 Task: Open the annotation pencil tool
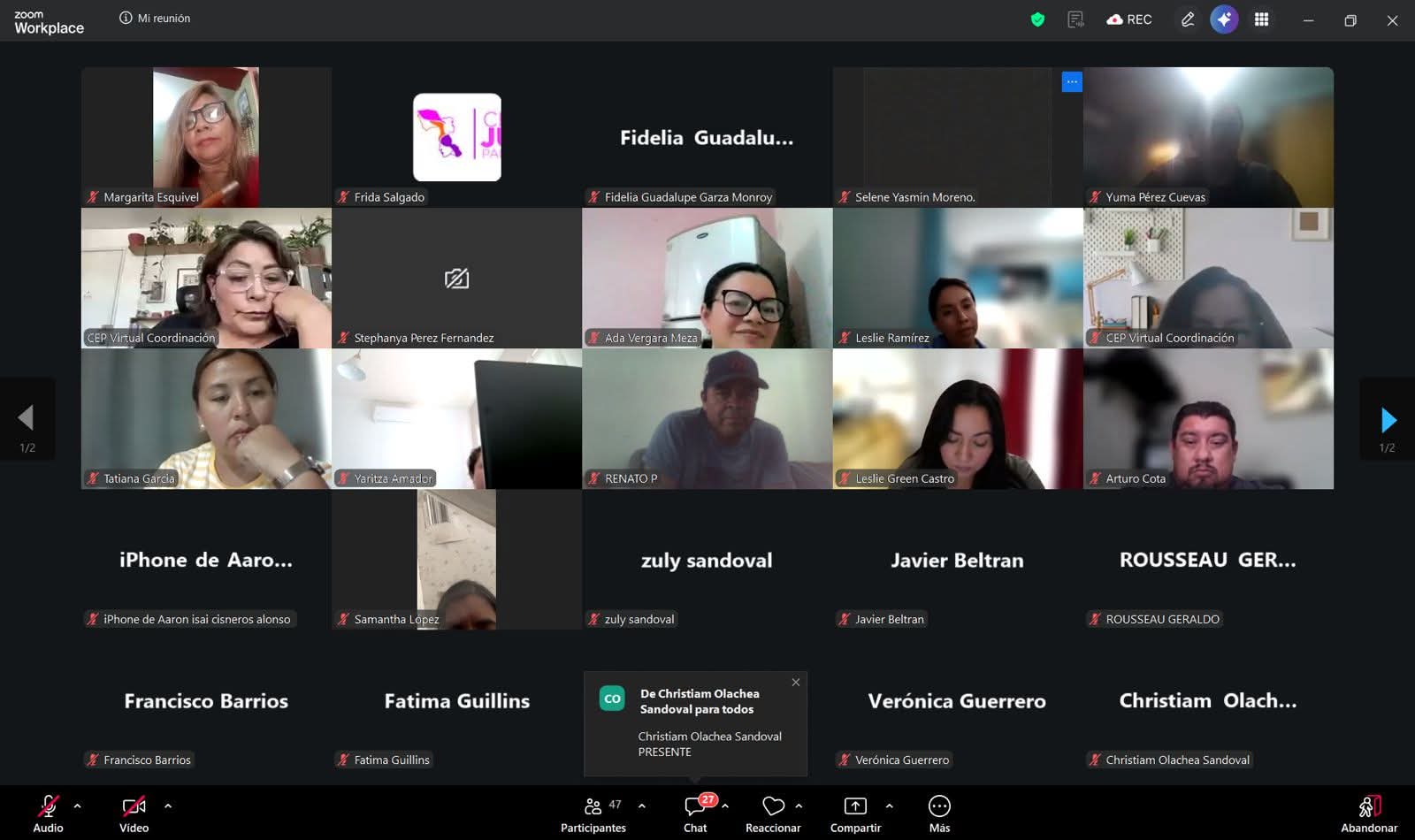1188,19
